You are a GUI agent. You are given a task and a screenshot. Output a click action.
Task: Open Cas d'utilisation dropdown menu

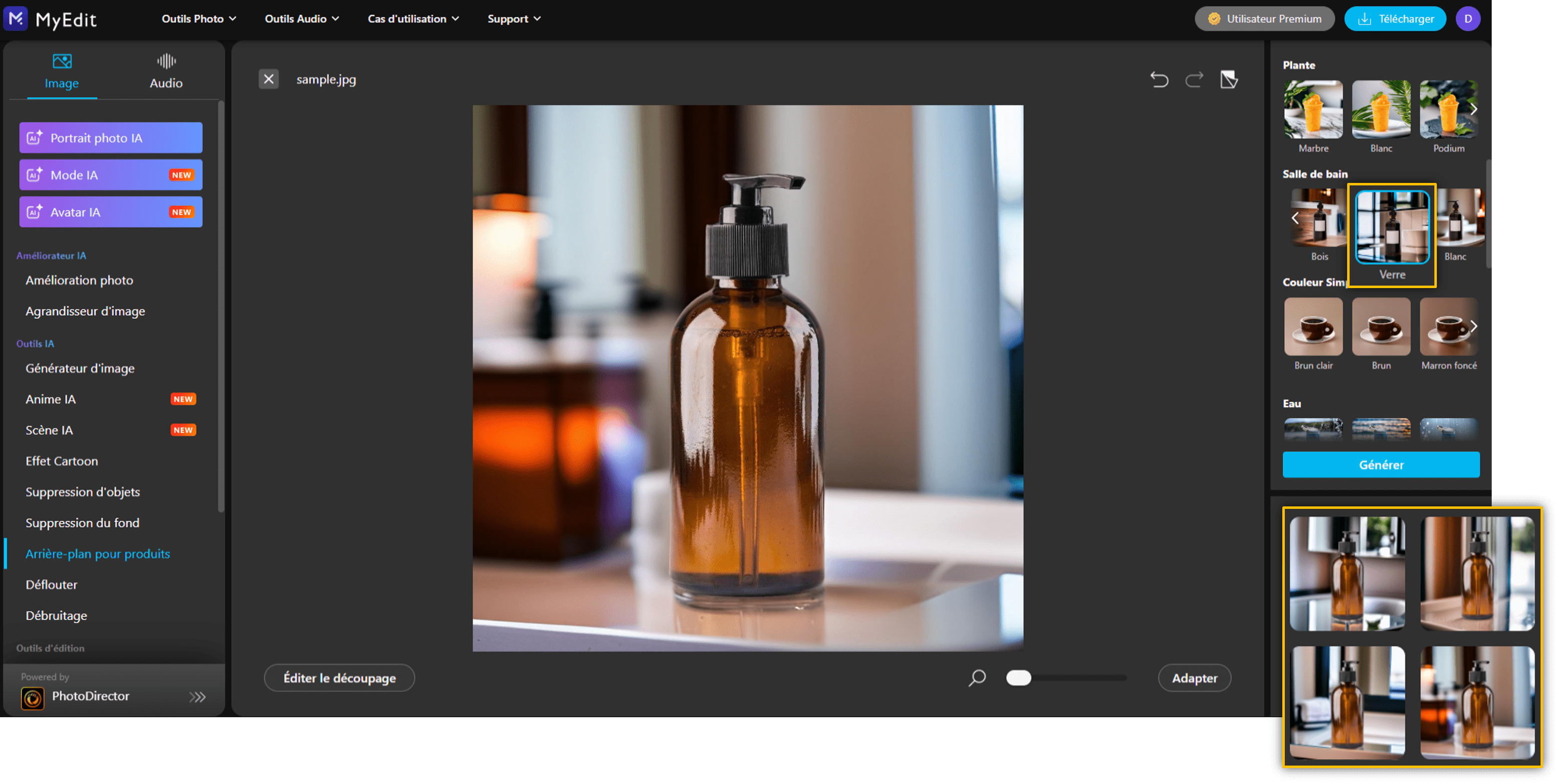[x=413, y=19]
